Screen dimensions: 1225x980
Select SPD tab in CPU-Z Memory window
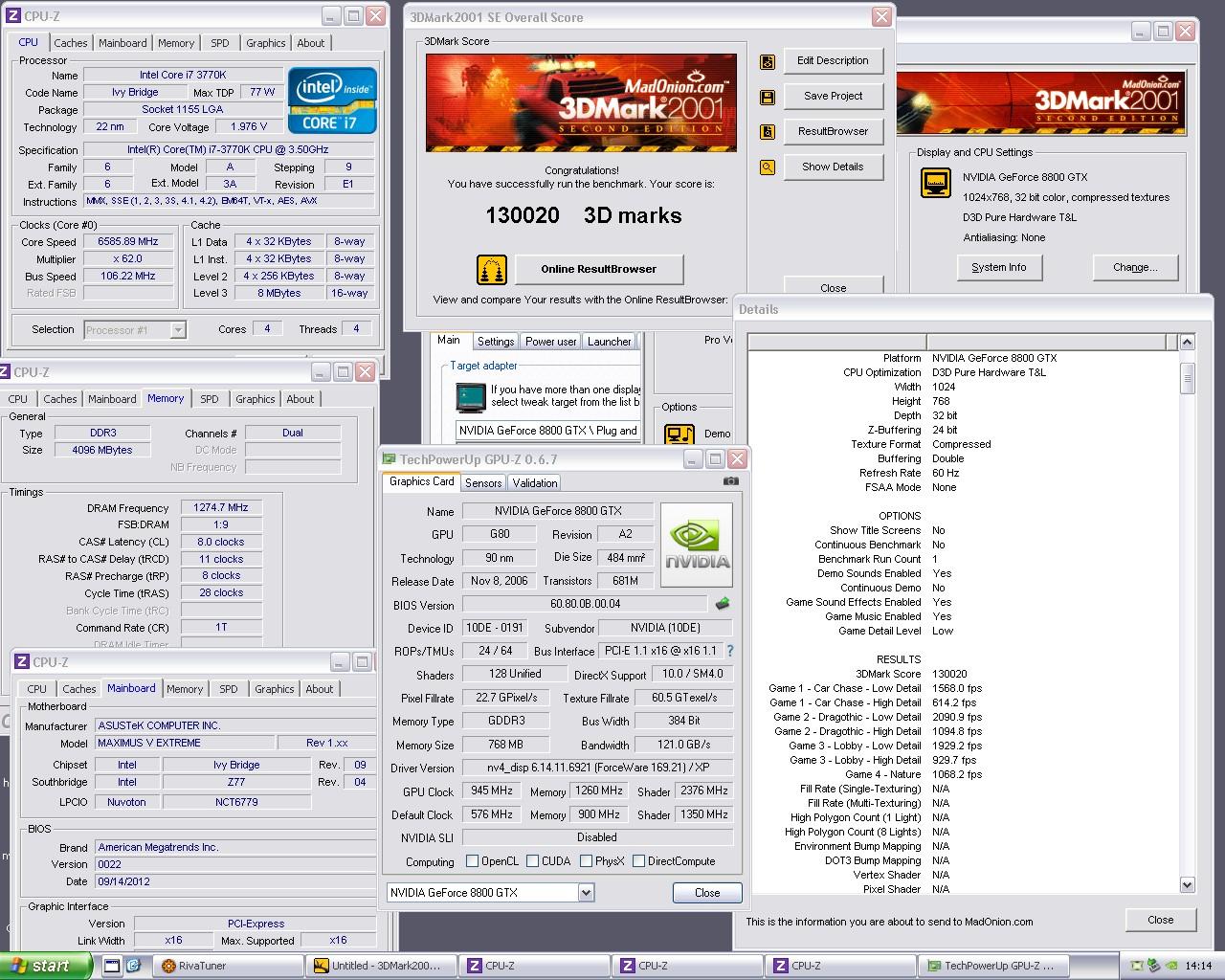tap(210, 399)
